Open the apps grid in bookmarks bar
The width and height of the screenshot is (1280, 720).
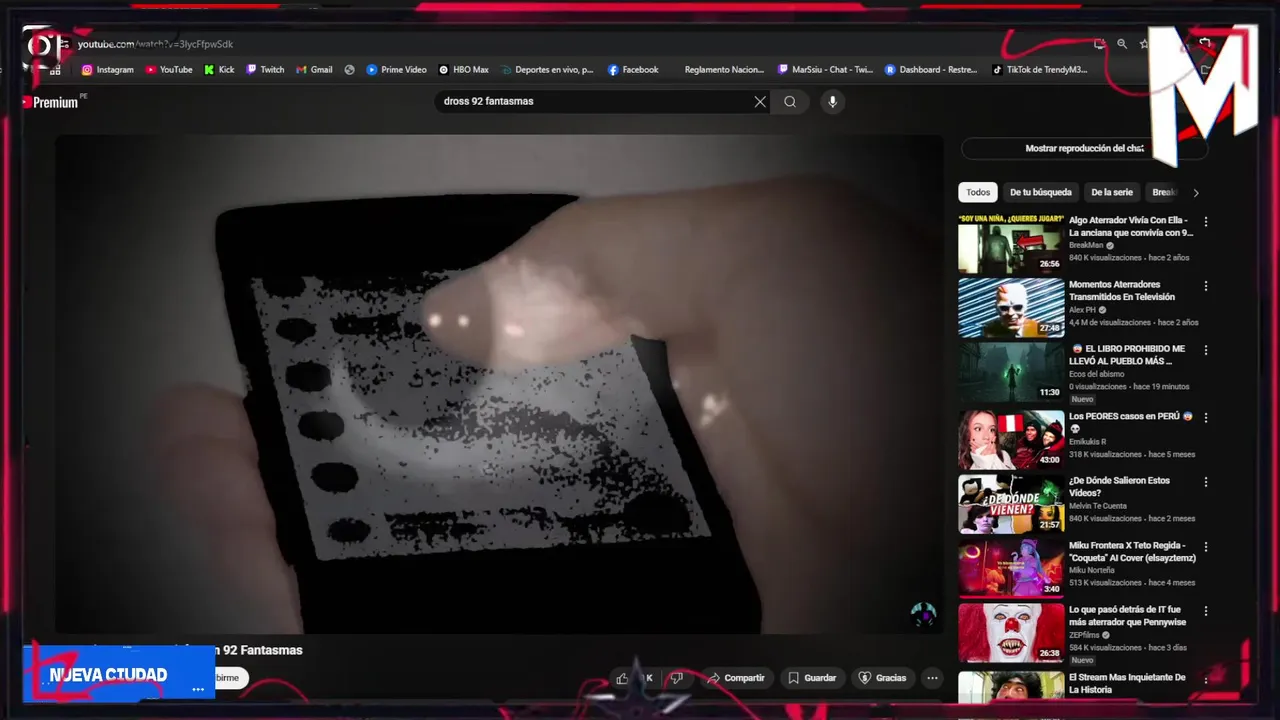(x=55, y=70)
